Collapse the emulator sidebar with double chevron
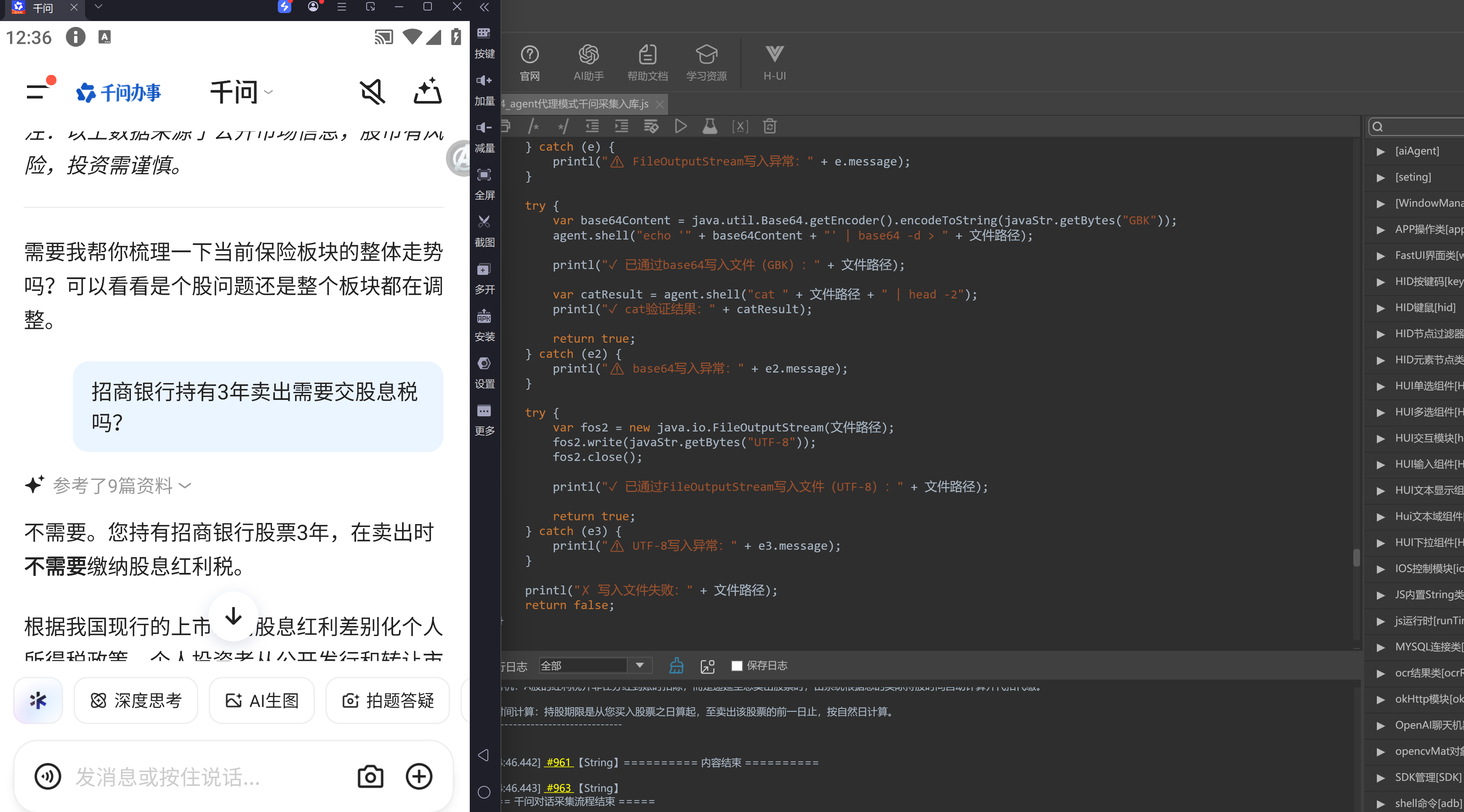This screenshot has height=812, width=1464. click(484, 8)
